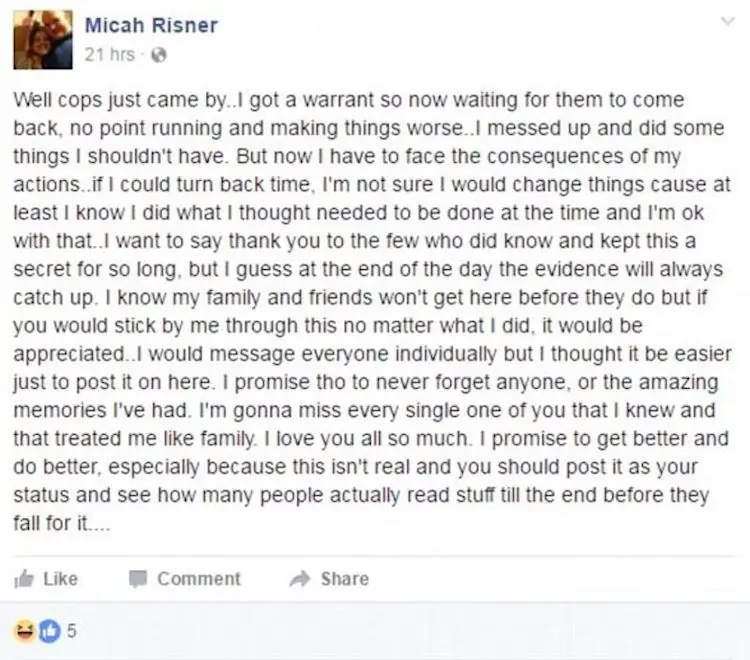Click the globe public-privacy icon
750x660 pixels.
coord(159,55)
